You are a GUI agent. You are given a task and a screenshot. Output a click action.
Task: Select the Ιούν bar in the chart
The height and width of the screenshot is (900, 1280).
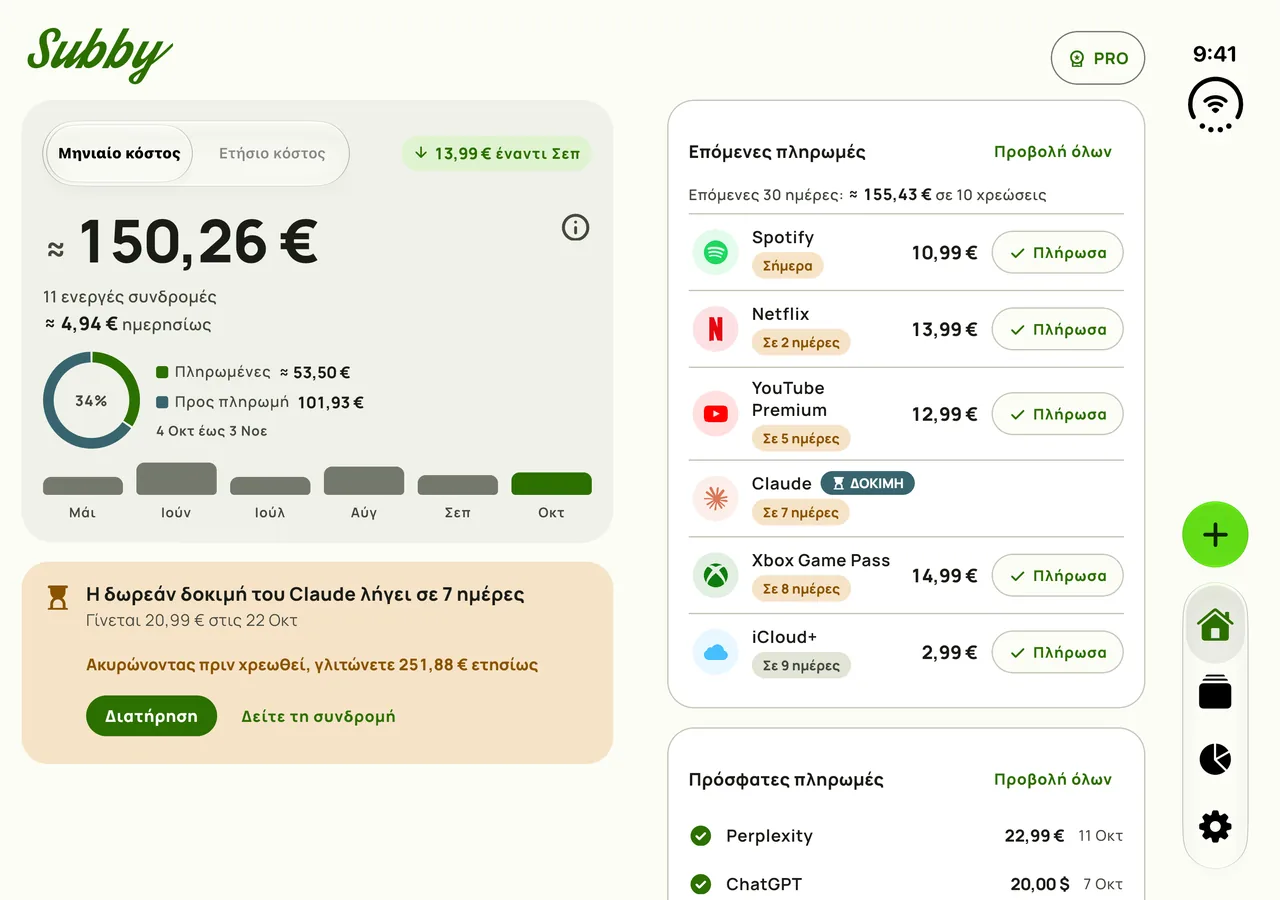point(176,479)
